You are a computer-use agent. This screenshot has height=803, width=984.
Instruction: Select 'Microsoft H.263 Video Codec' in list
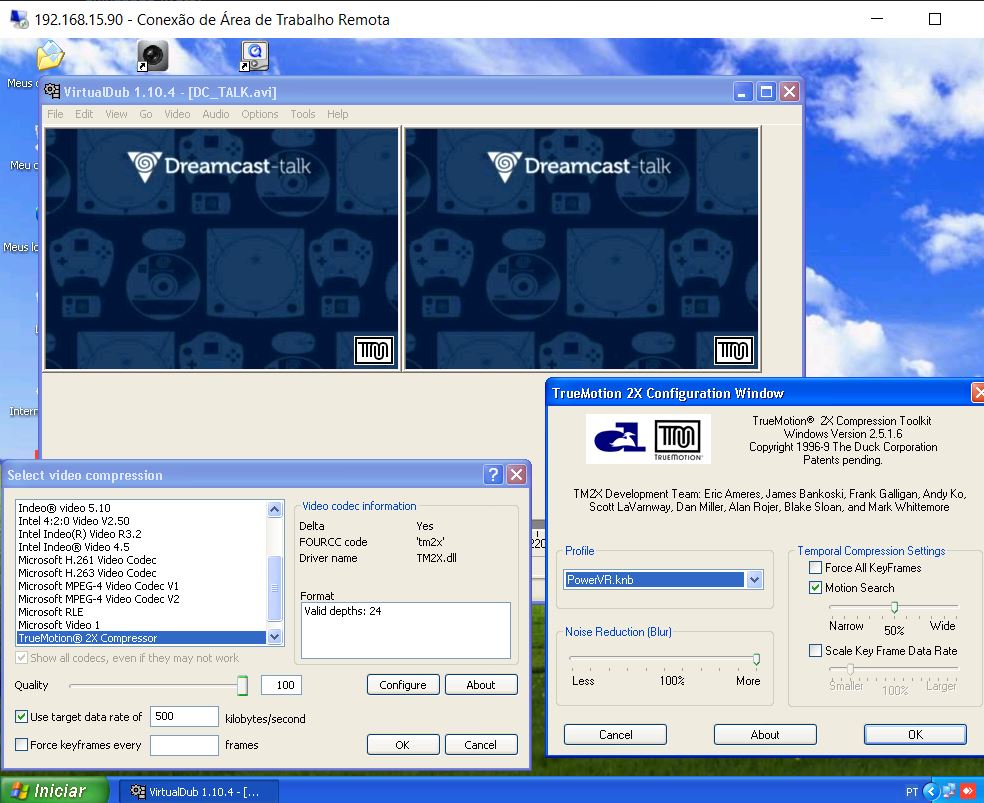[x=141, y=573]
